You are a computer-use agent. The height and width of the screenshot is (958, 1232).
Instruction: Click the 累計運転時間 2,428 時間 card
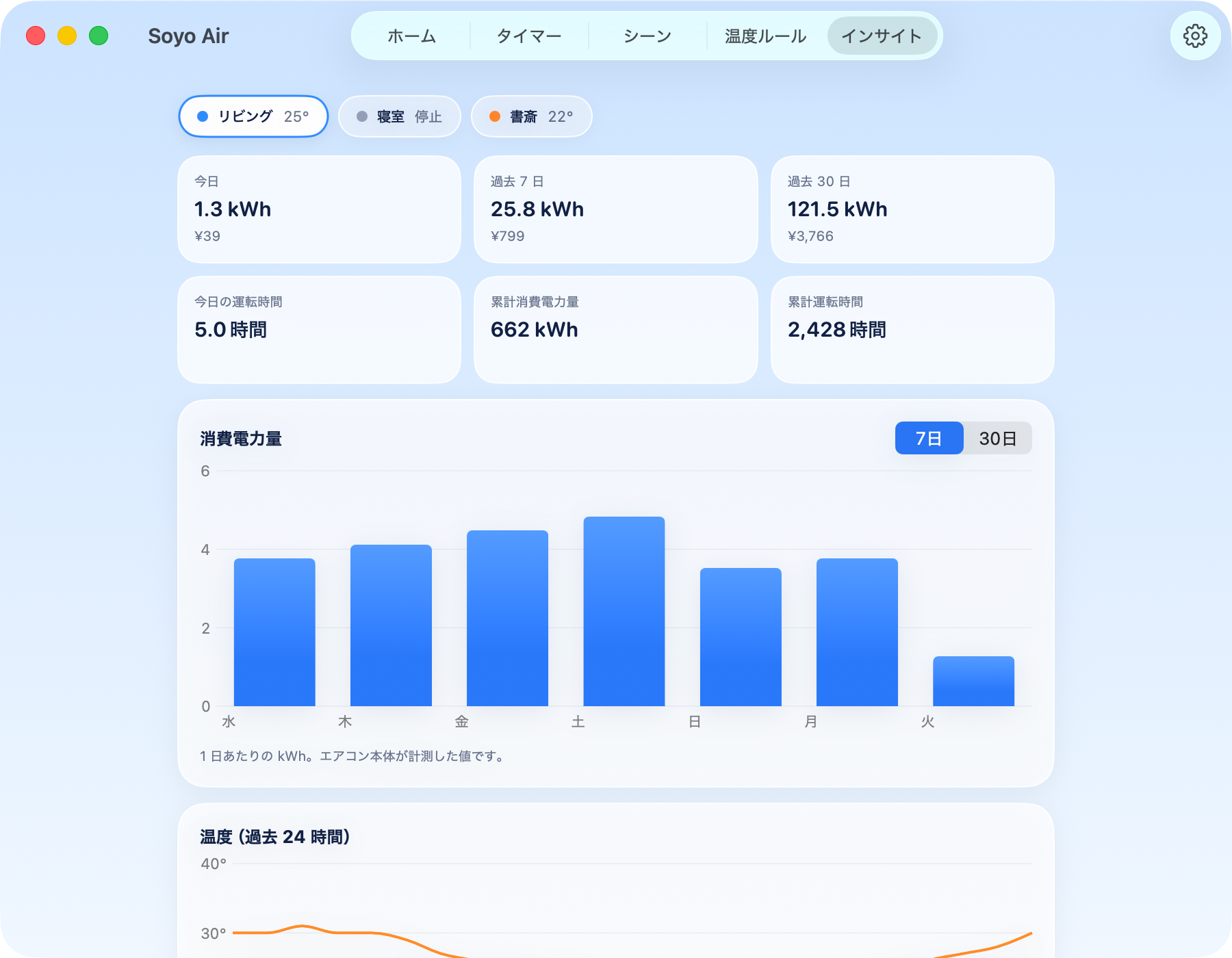(x=912, y=330)
